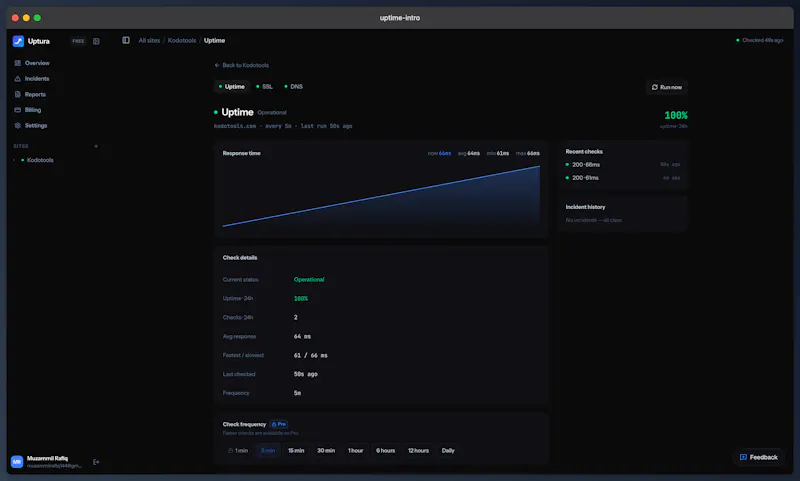Click the Incidents warning triangle icon
This screenshot has width=800, height=481.
pyautogui.click(x=18, y=79)
